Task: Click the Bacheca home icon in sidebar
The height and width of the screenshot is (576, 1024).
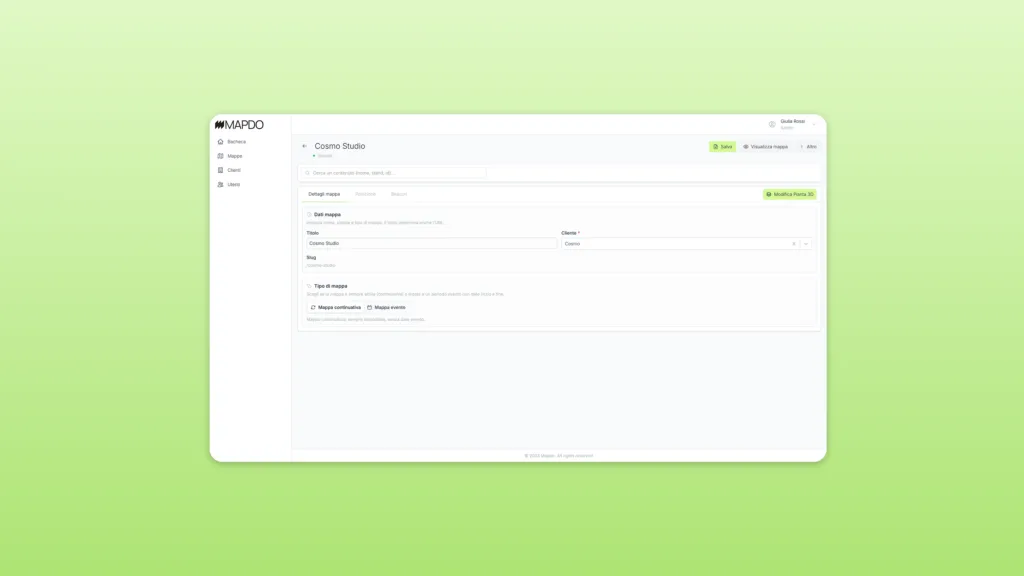Action: pyautogui.click(x=221, y=142)
